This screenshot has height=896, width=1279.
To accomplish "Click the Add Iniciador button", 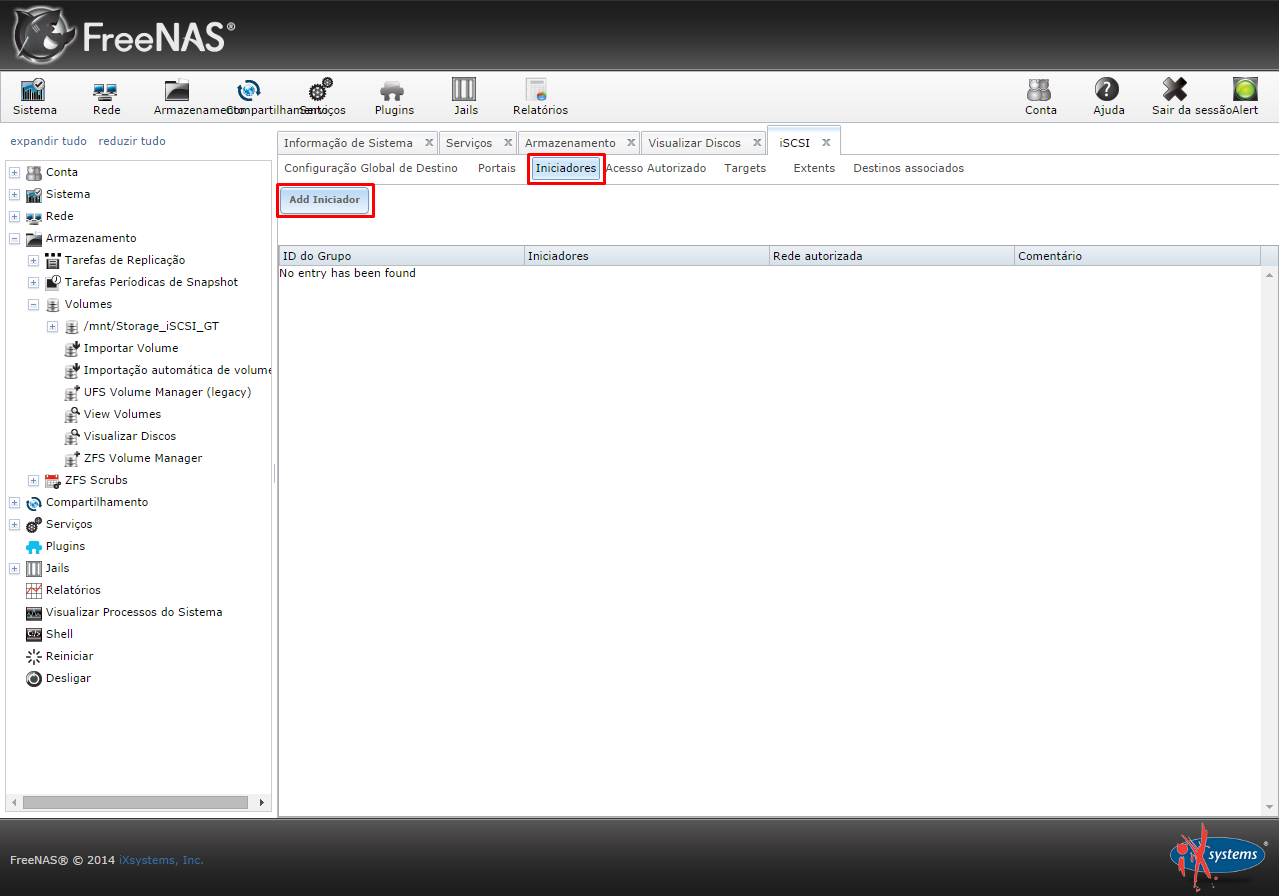I will (x=324, y=200).
